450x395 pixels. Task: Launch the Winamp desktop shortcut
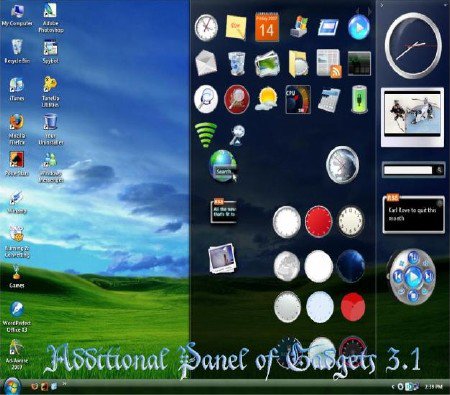tap(16, 202)
